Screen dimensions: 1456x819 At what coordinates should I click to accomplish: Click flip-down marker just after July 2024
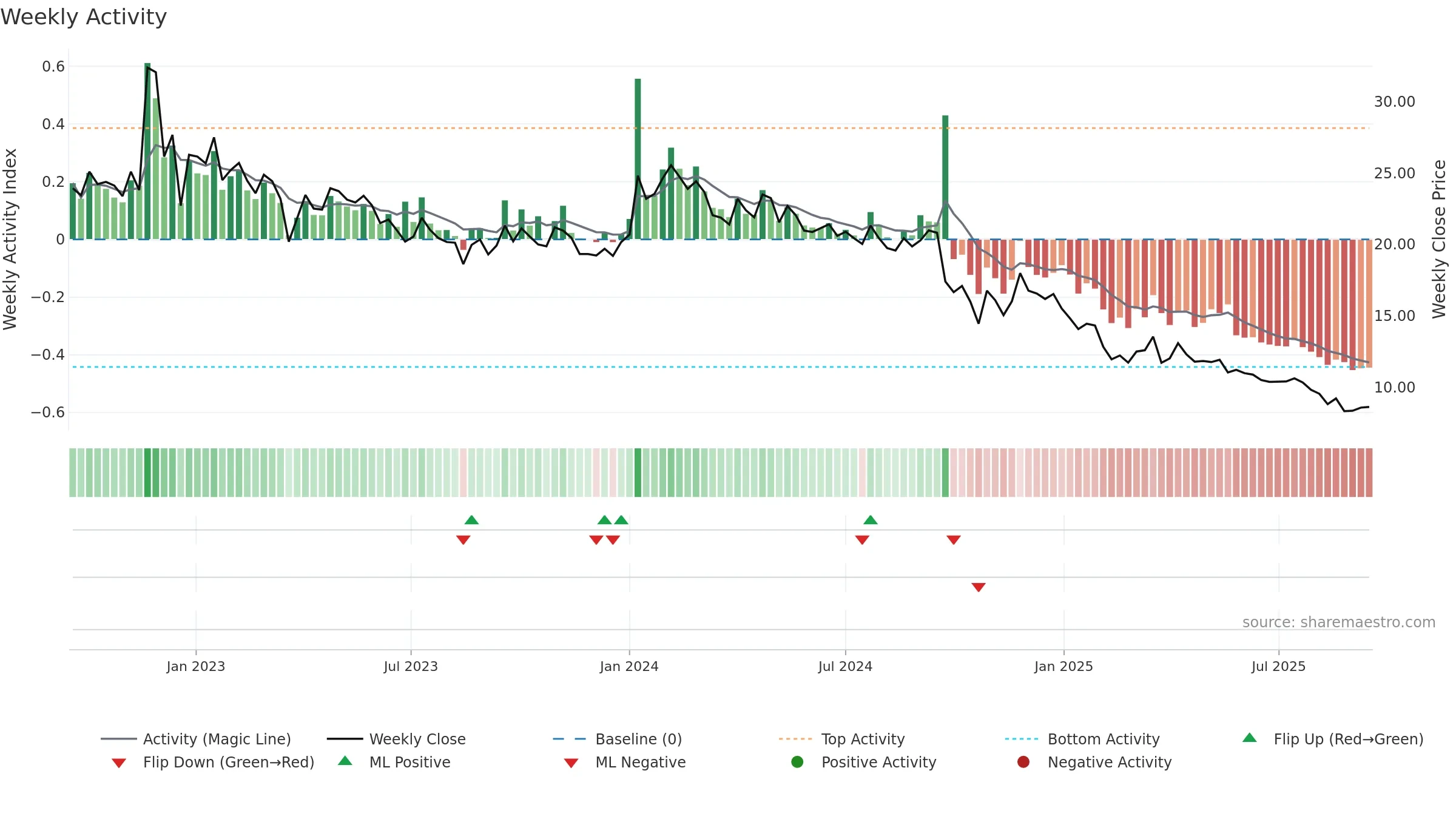tap(862, 540)
